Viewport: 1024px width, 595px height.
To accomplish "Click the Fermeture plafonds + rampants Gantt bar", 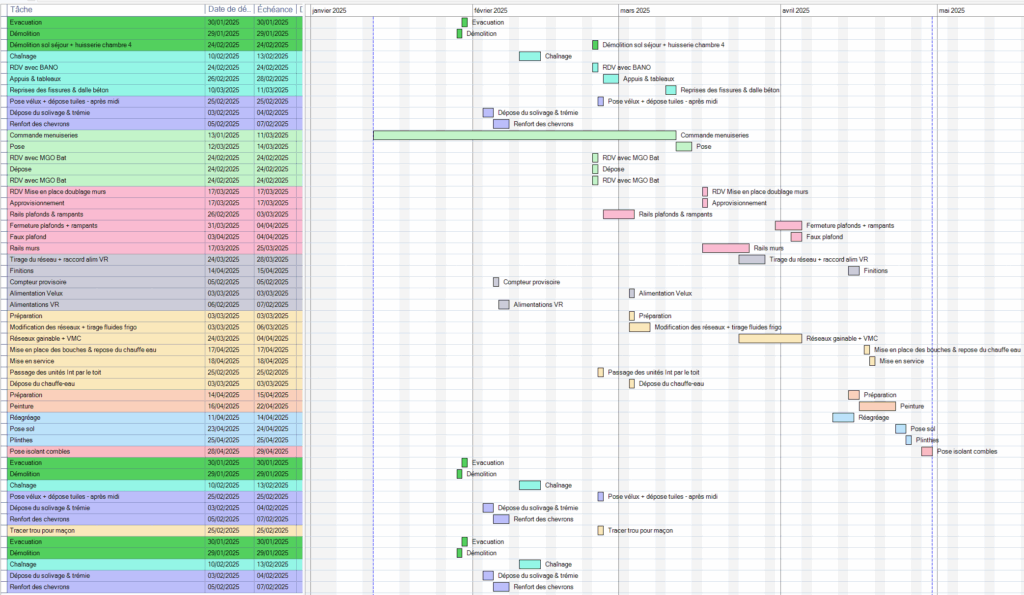I will point(788,226).
